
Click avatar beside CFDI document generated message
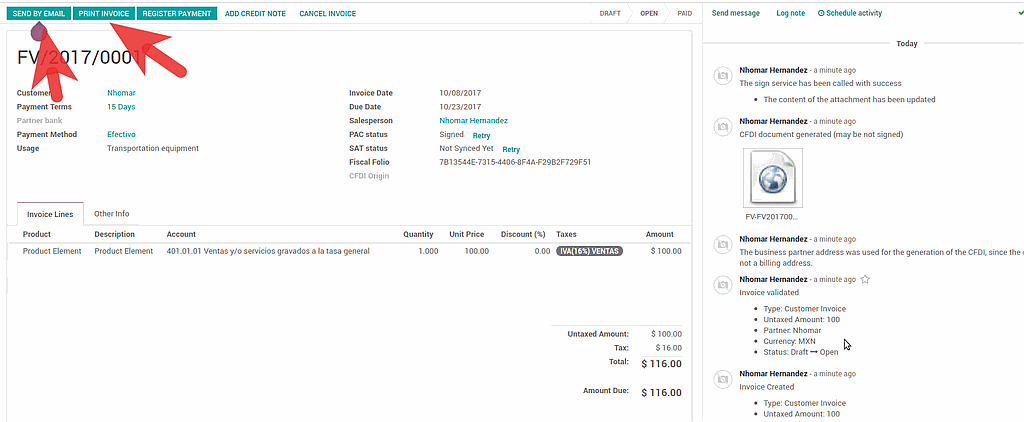(x=722, y=126)
